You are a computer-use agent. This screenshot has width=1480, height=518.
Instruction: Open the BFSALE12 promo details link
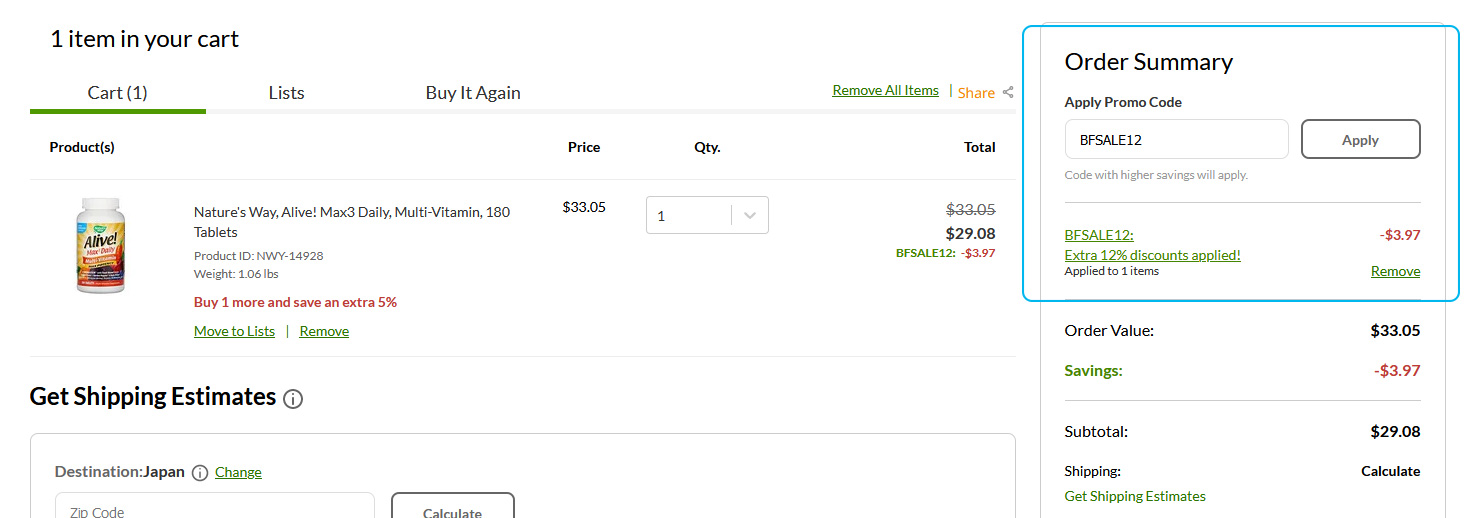click(x=1099, y=235)
